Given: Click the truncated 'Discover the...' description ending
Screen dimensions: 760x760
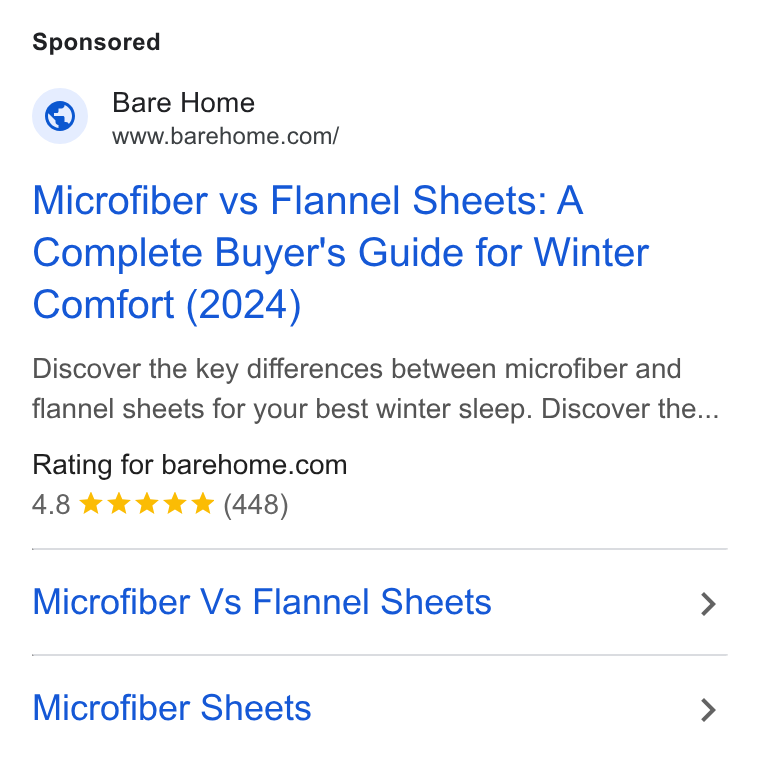Looking at the screenshot, I should click(x=630, y=409).
